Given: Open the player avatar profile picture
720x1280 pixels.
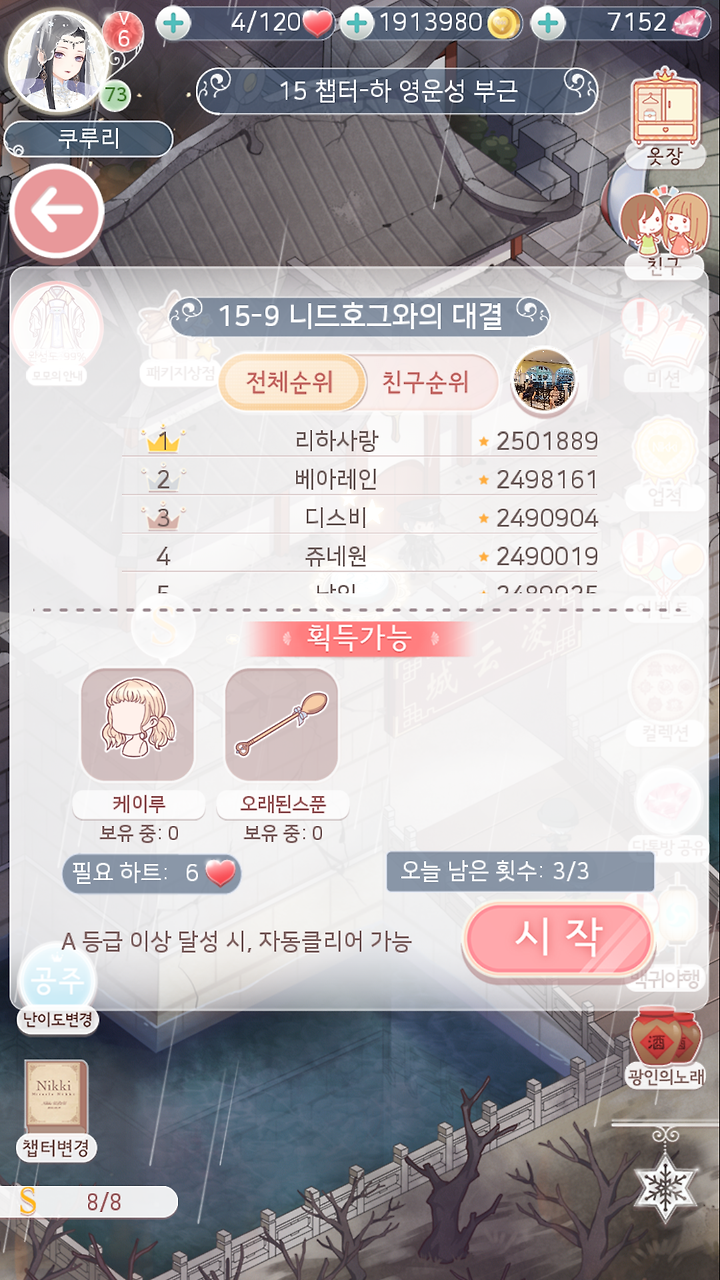Looking at the screenshot, I should [56, 58].
